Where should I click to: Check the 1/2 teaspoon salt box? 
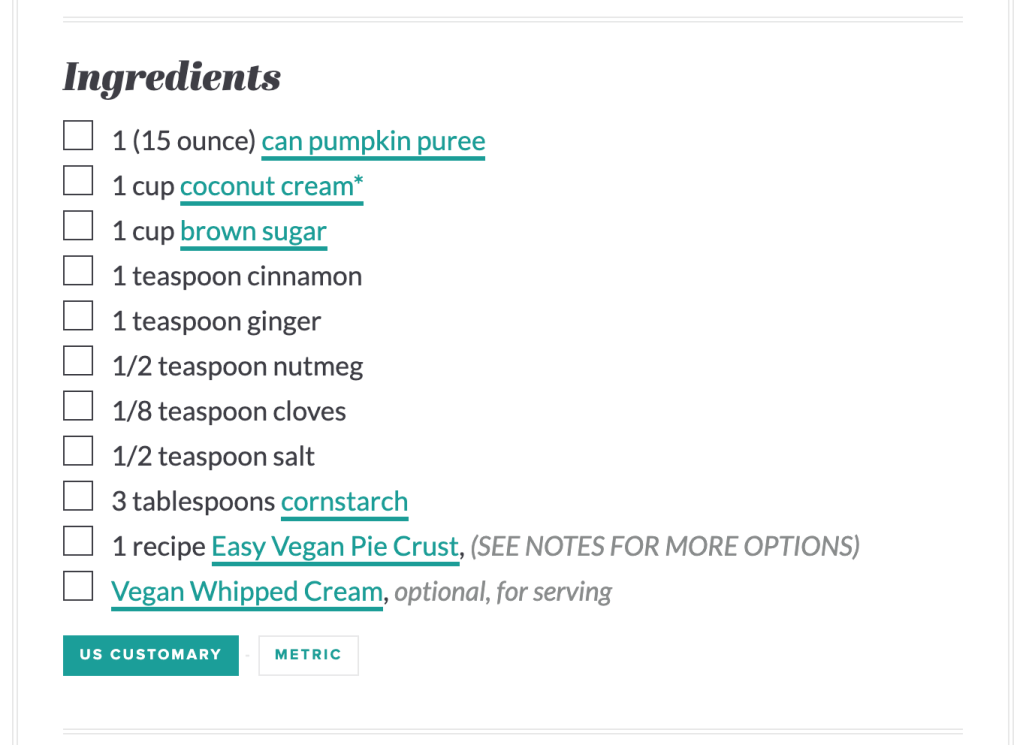(78, 451)
